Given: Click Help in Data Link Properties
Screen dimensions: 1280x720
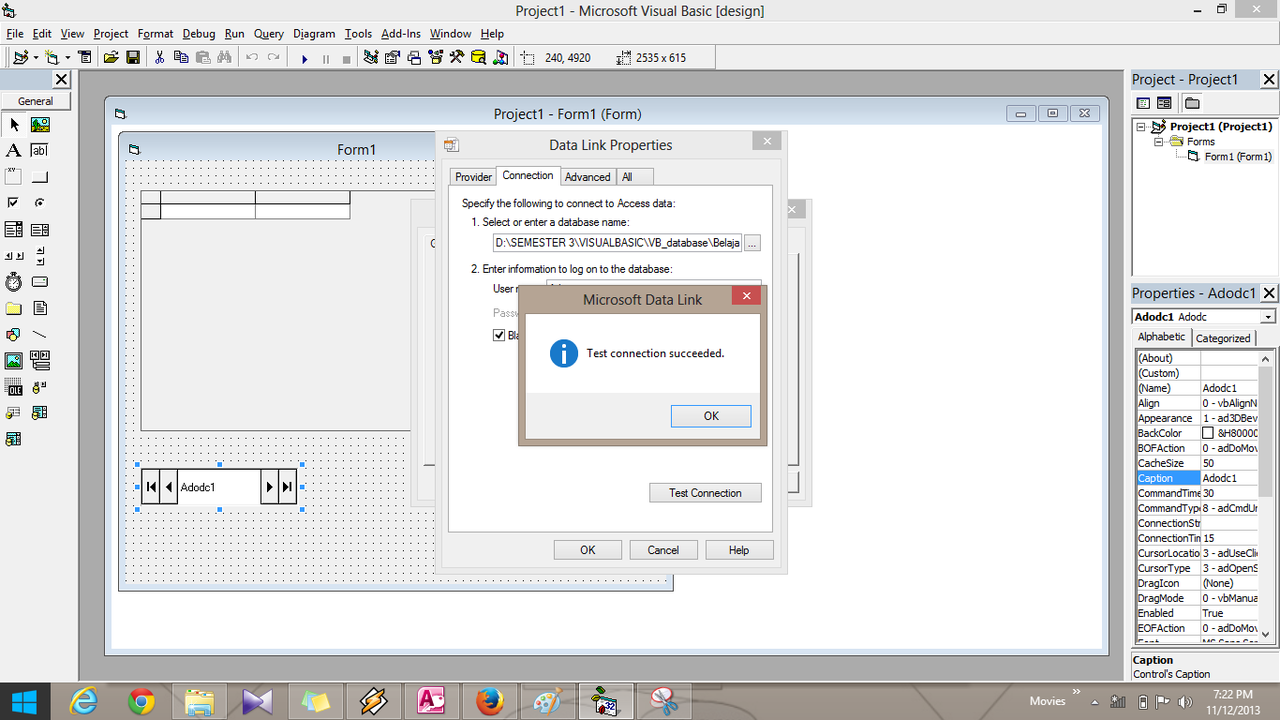Looking at the screenshot, I should tap(739, 550).
